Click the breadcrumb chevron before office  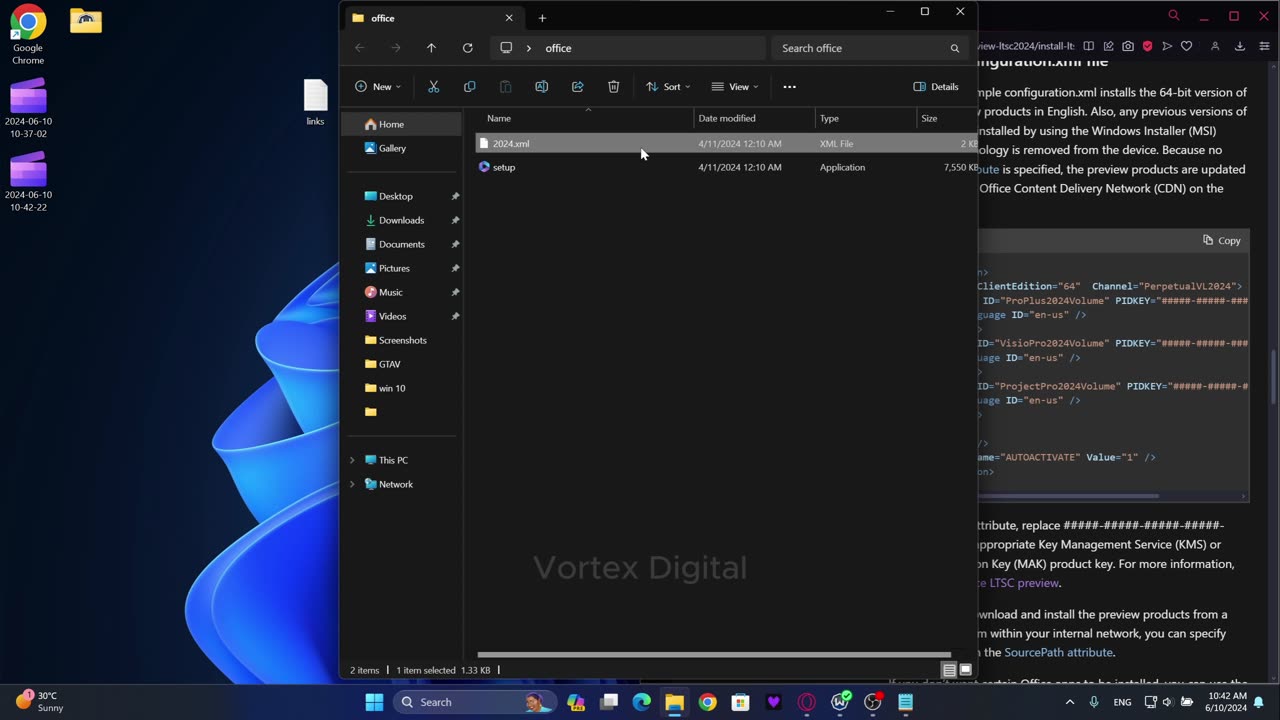pyautogui.click(x=529, y=48)
